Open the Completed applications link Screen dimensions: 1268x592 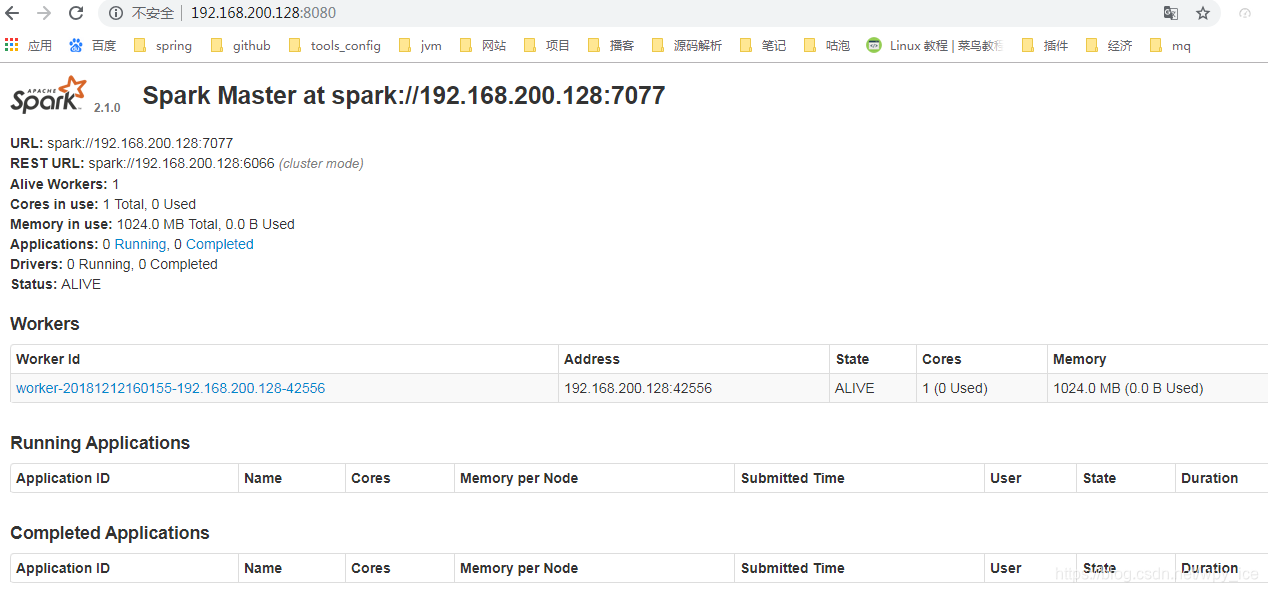pyautogui.click(x=220, y=244)
